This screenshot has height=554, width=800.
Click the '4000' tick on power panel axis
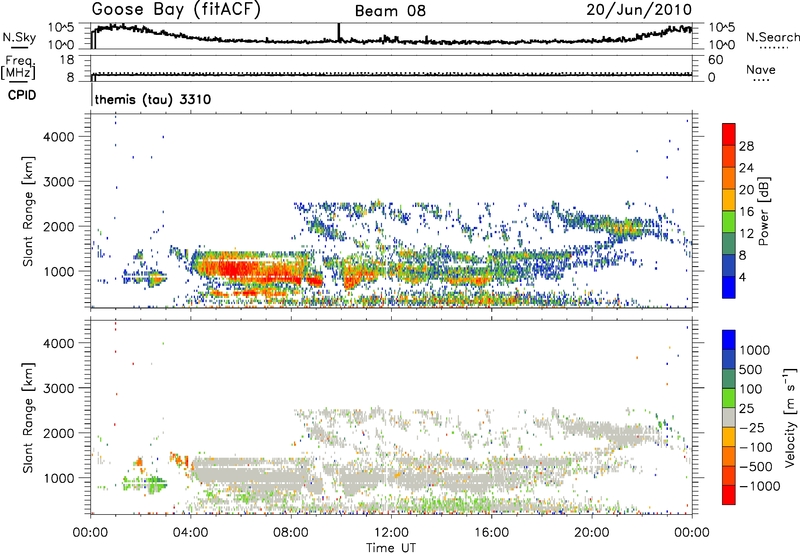point(59,137)
